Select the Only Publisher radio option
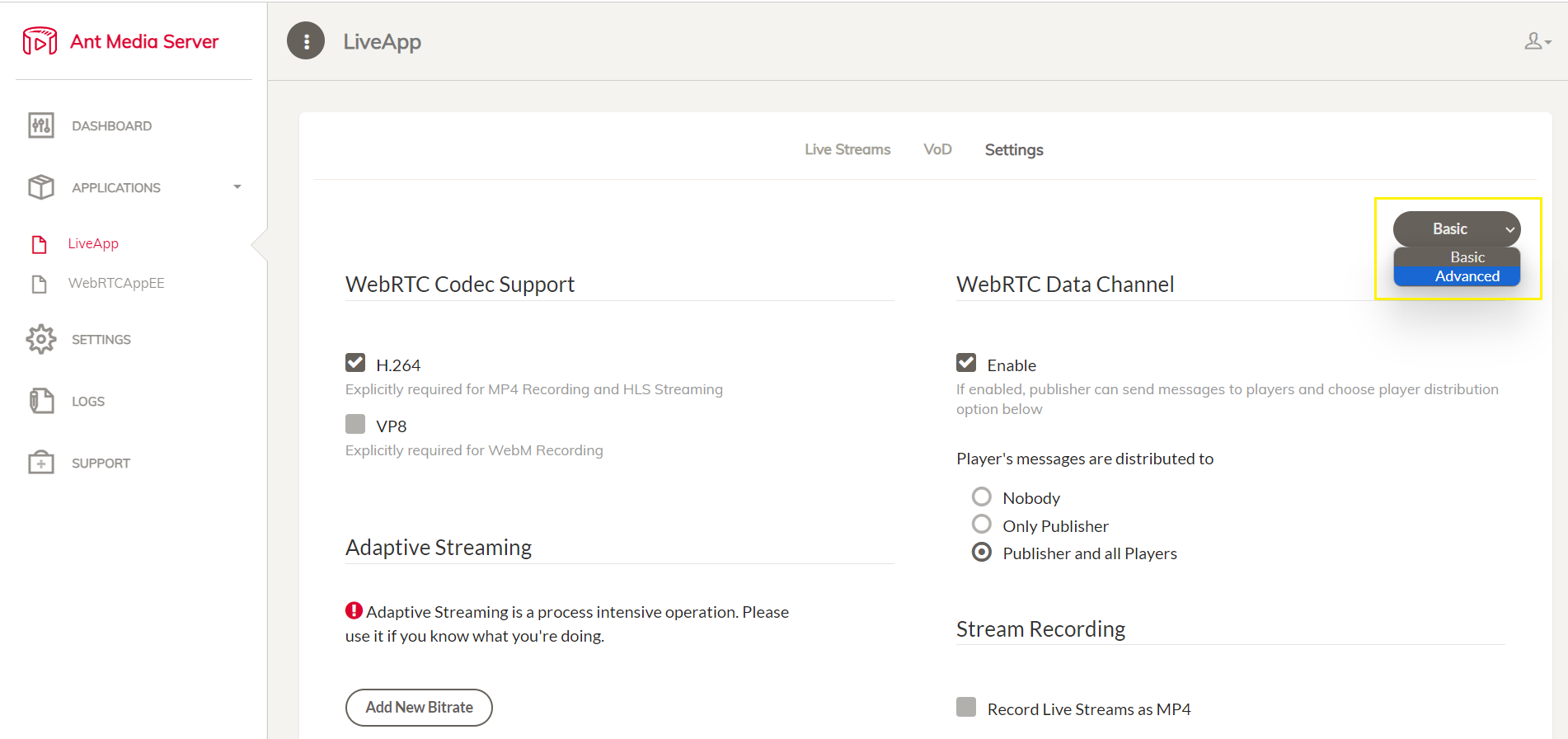This screenshot has height=739, width=1568. click(x=982, y=524)
